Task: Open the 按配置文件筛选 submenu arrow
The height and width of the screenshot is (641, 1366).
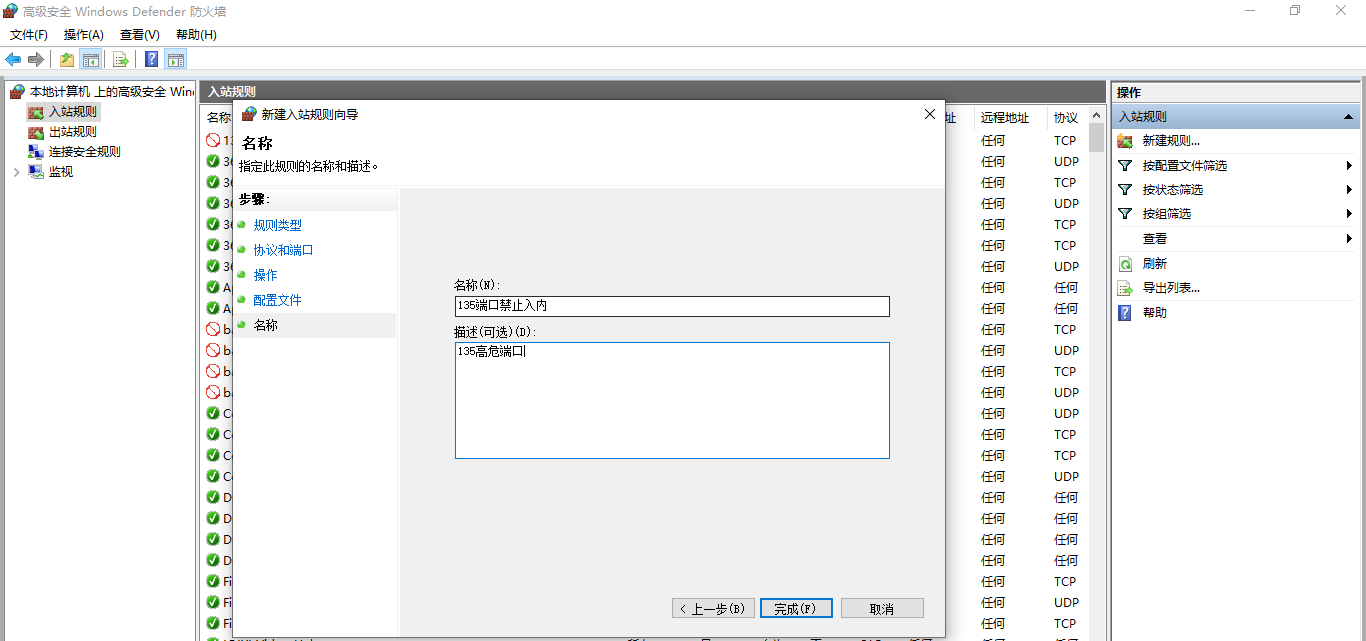Action: (x=1349, y=165)
